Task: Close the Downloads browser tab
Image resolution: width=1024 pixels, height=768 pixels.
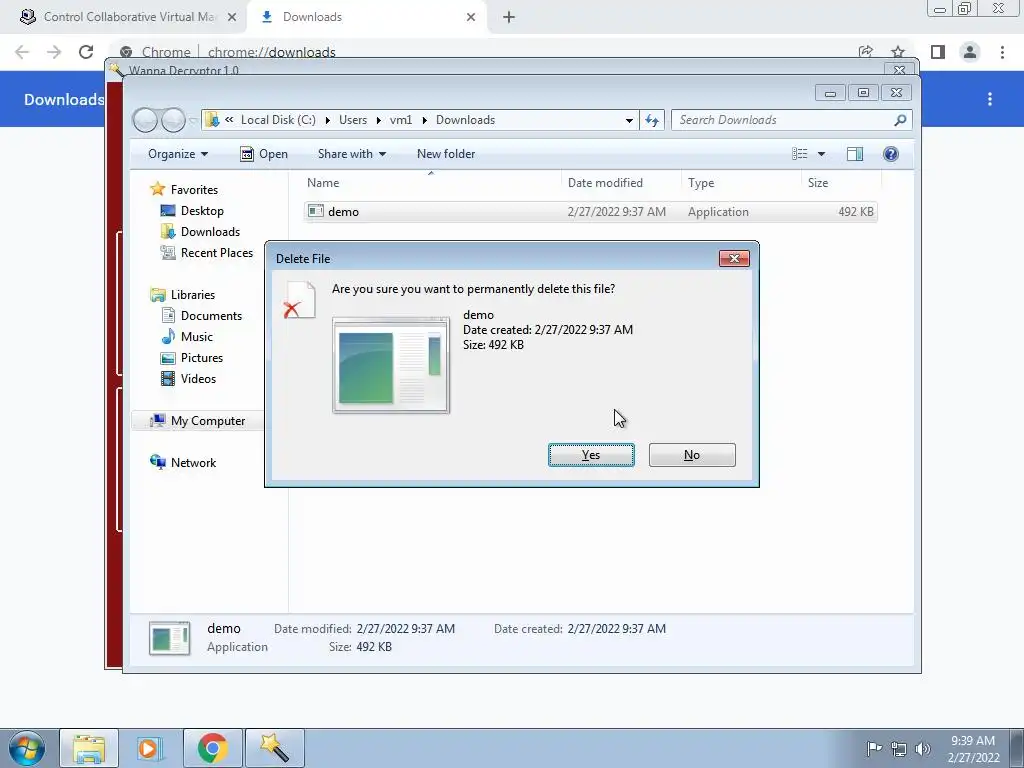Action: coord(471,18)
